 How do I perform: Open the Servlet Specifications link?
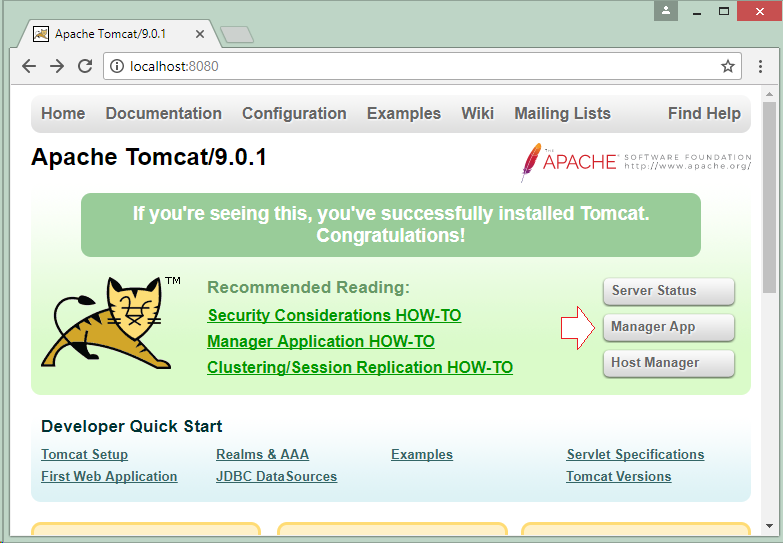click(x=635, y=454)
